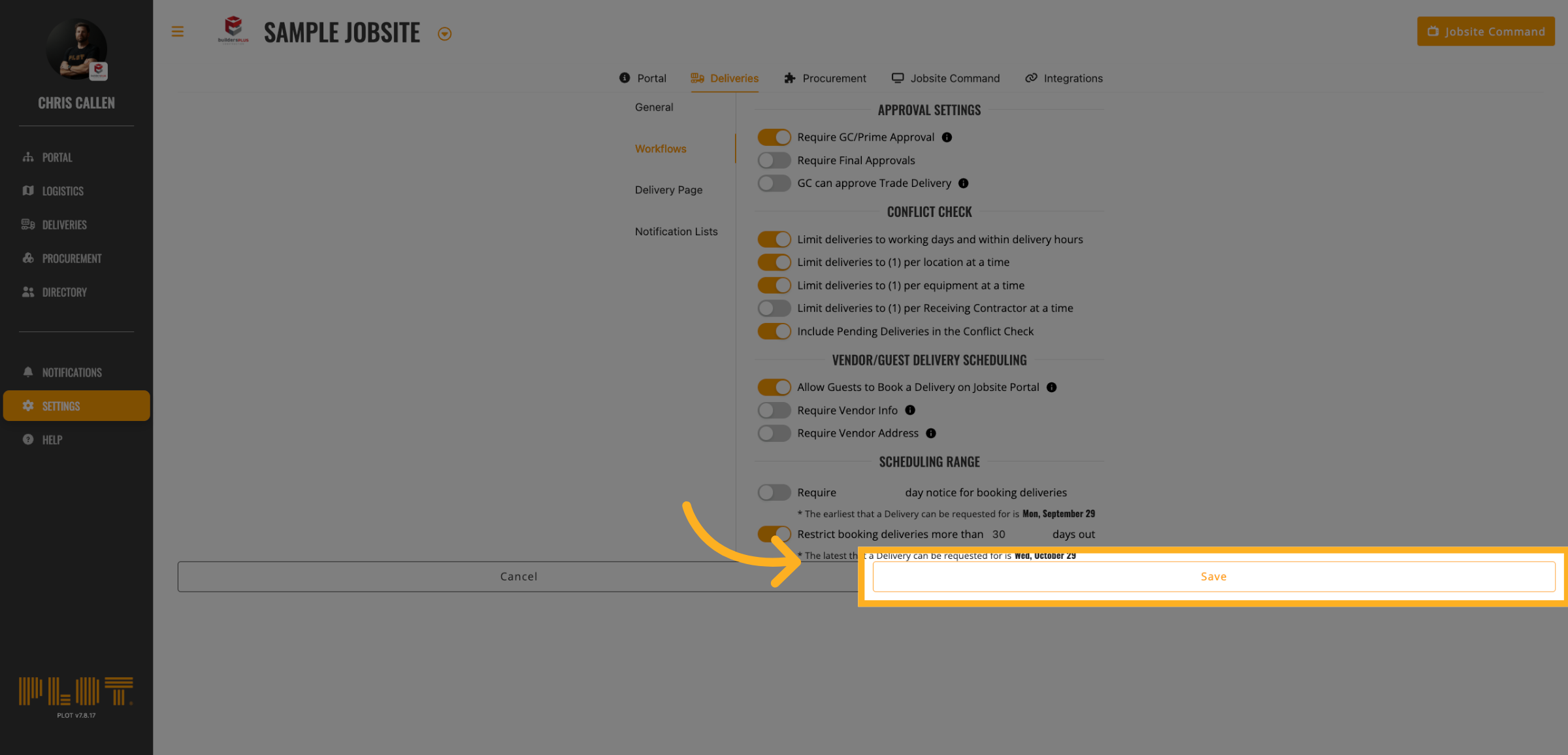Click info icon next to Require Vendor Info
1568x755 pixels.
[910, 411]
